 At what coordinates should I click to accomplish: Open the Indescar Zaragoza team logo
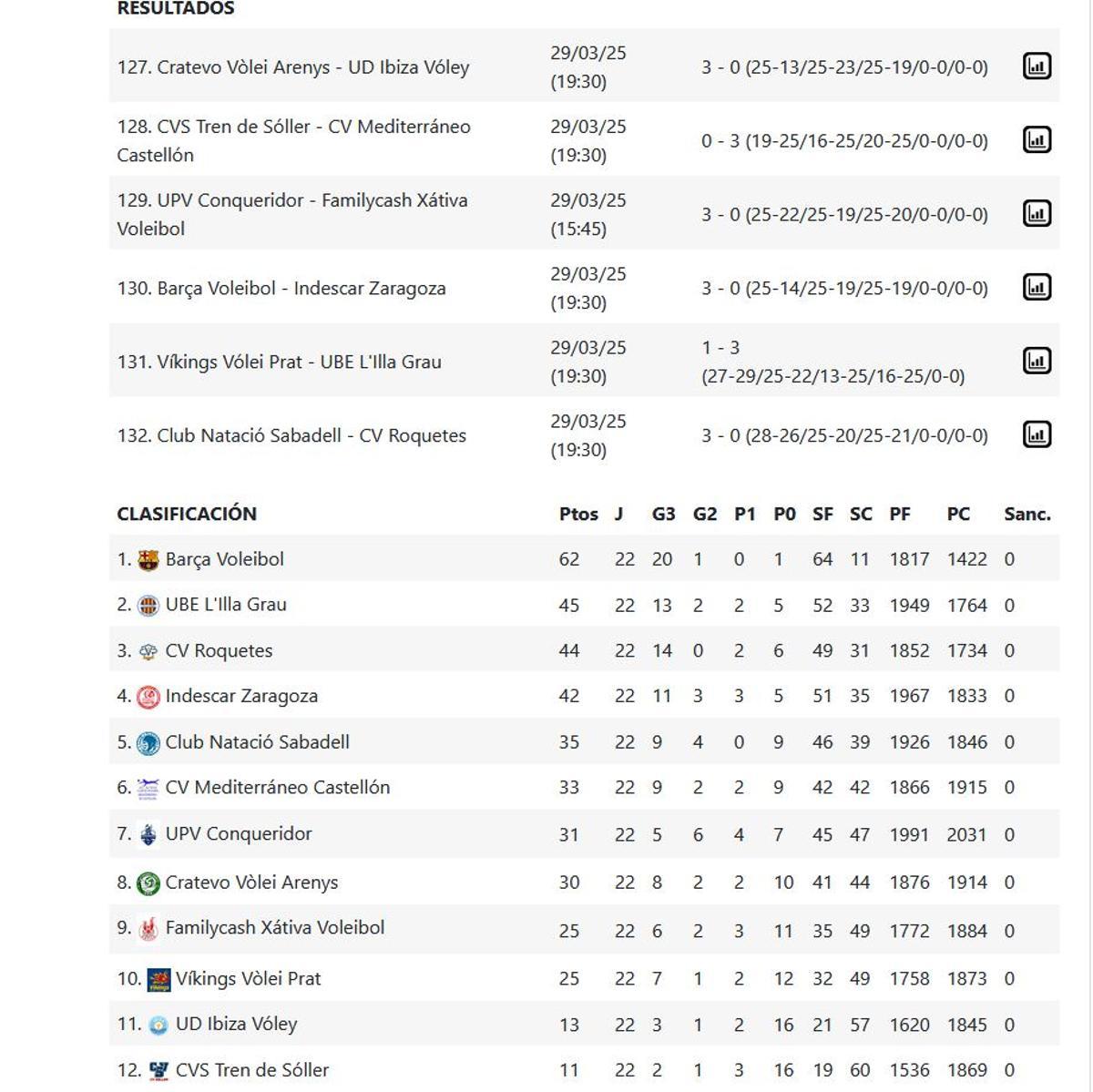click(x=148, y=696)
